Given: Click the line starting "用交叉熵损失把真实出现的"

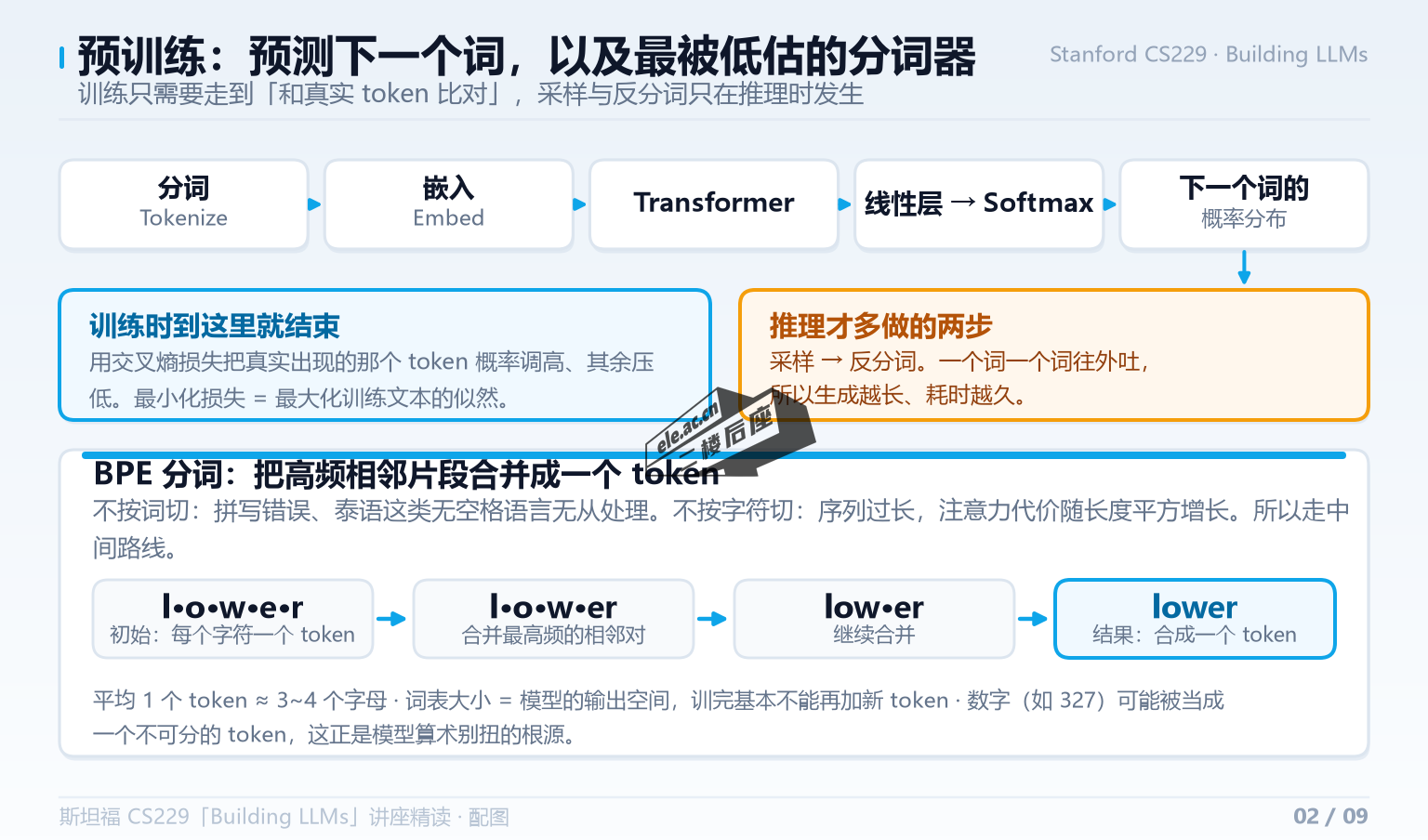Looking at the screenshot, I should [372, 361].
